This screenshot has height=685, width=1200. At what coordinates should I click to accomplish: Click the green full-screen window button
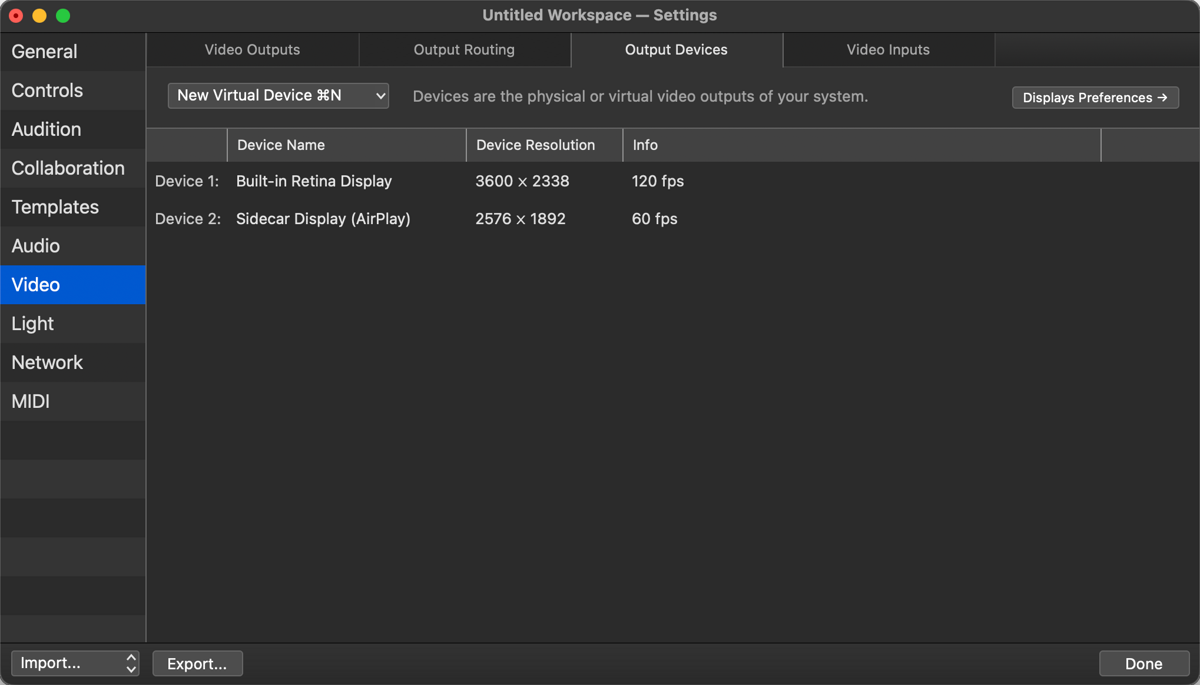(x=63, y=16)
